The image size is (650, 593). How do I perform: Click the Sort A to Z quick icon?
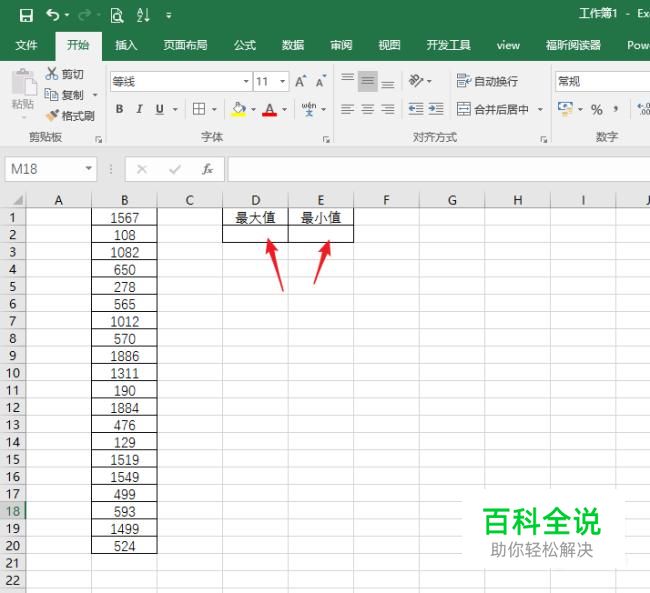(143, 15)
